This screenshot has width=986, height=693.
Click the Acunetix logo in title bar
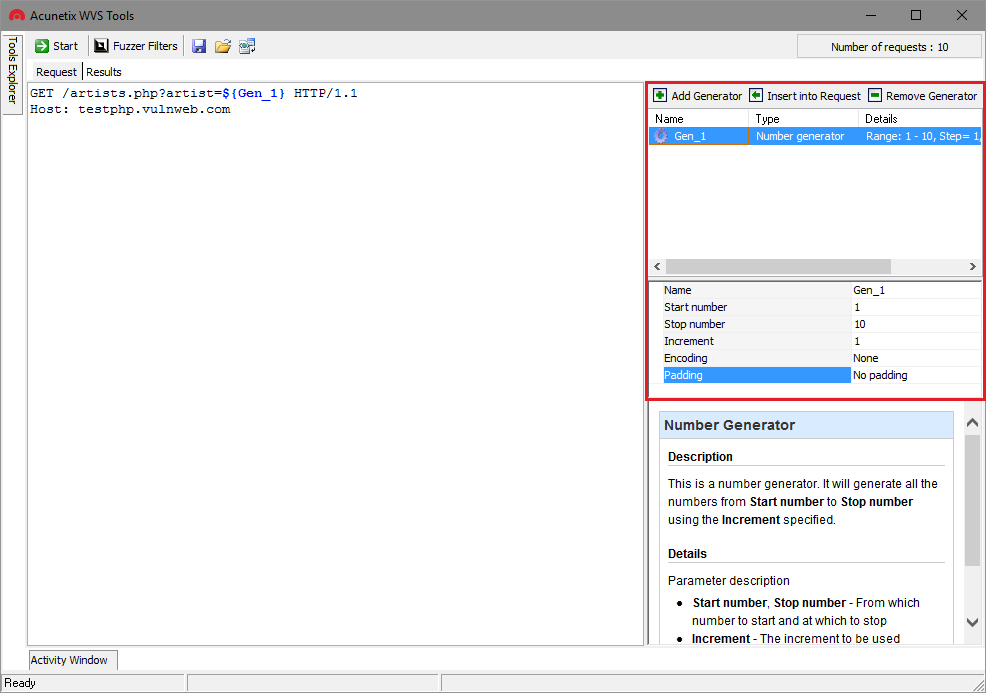[x=16, y=15]
